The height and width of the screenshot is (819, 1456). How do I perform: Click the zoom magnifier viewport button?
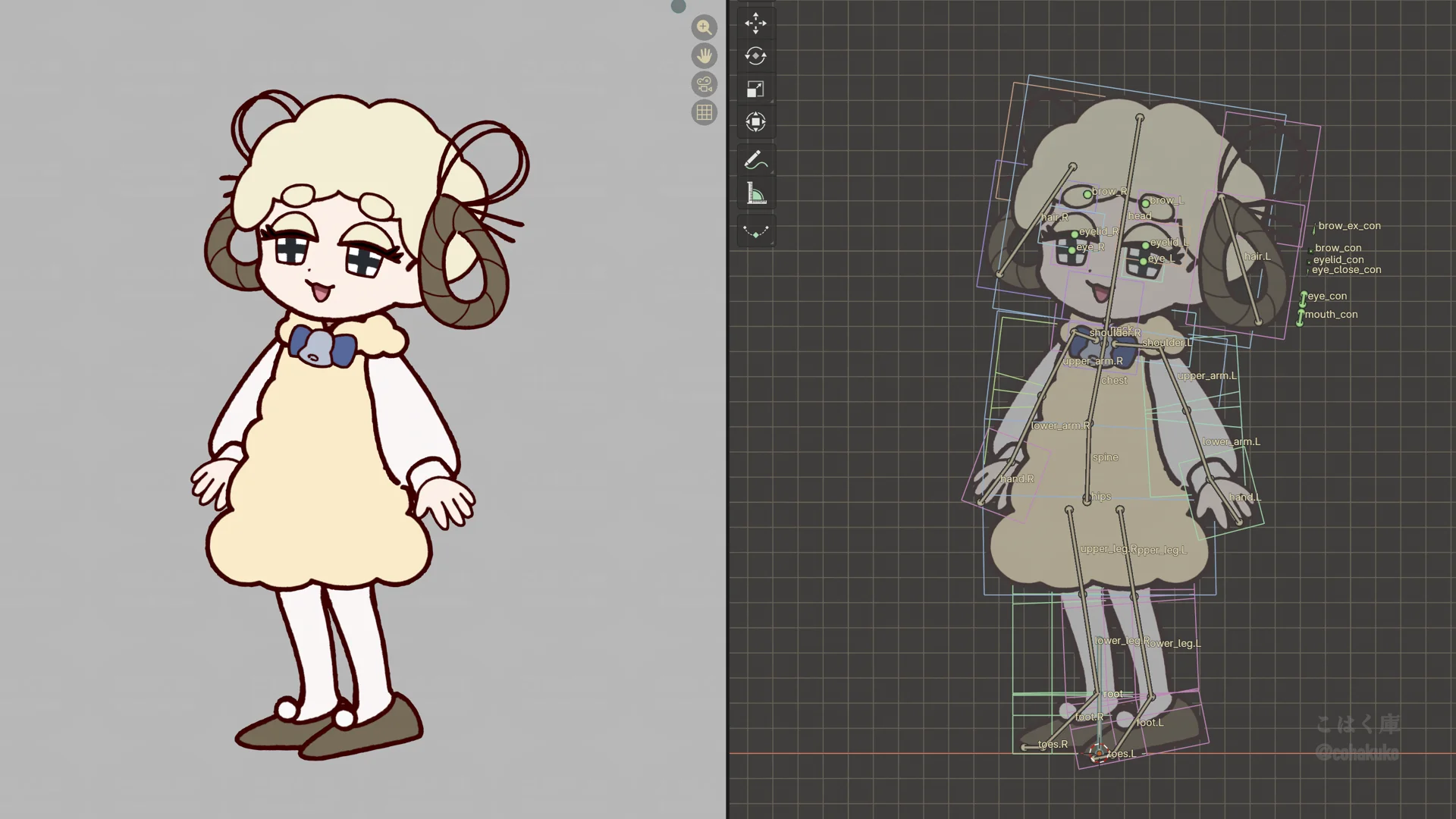704,28
